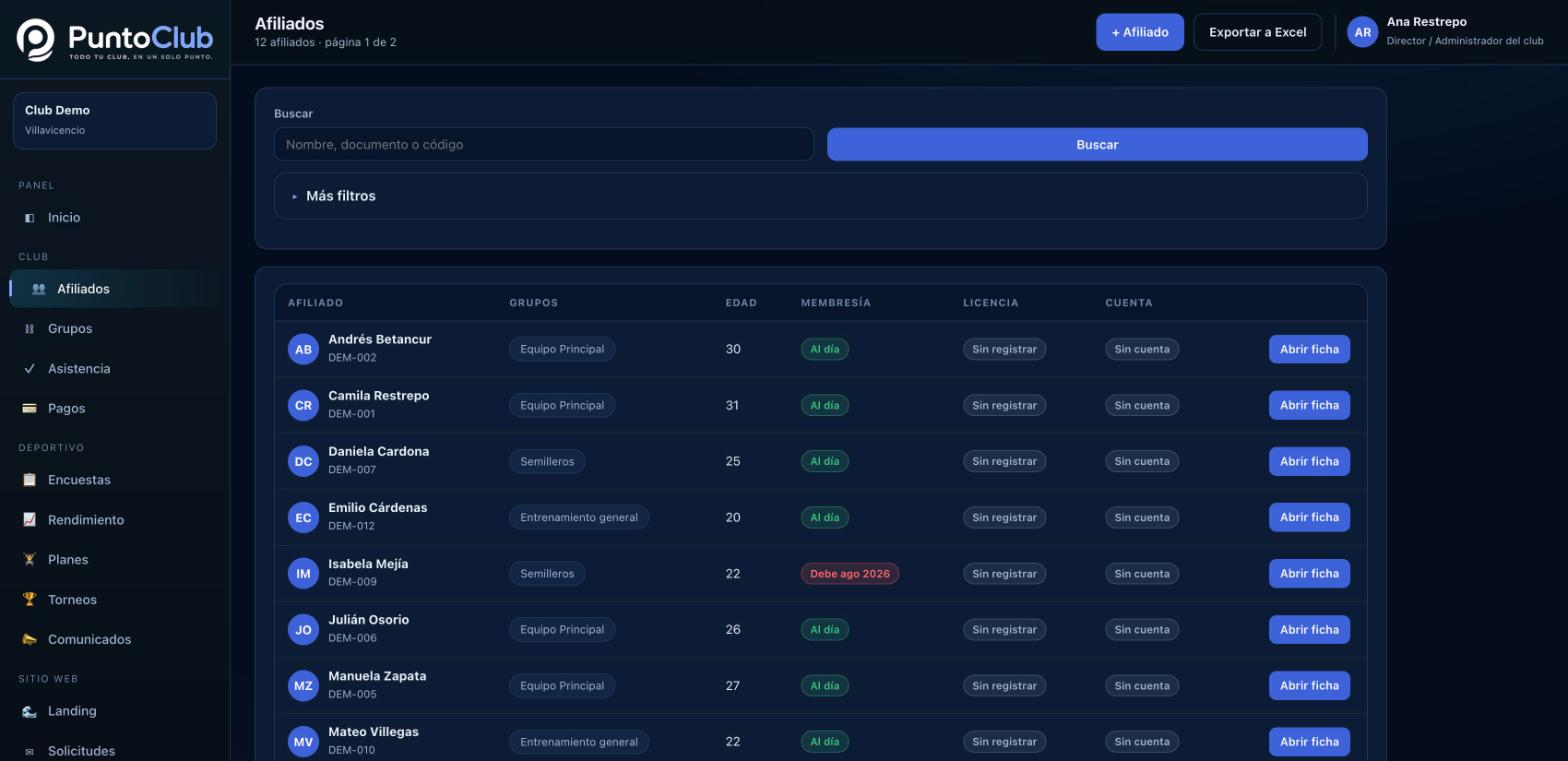
Task: Click Exportar a Excel
Action: click(1257, 32)
